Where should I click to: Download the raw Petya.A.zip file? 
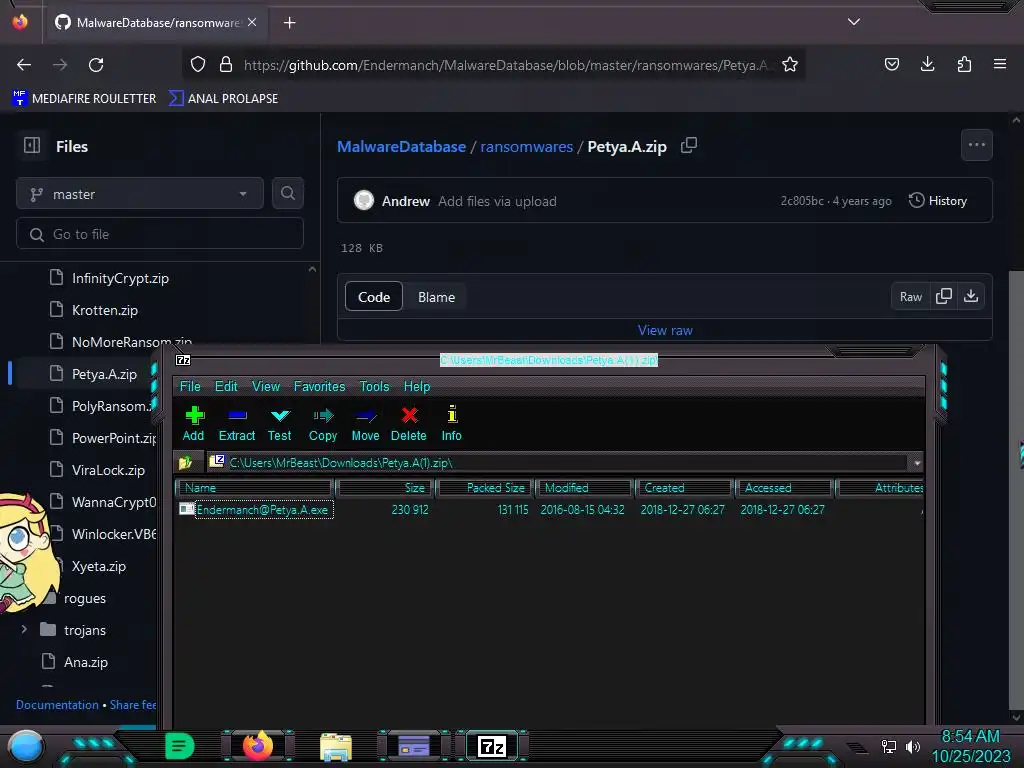coord(971,296)
